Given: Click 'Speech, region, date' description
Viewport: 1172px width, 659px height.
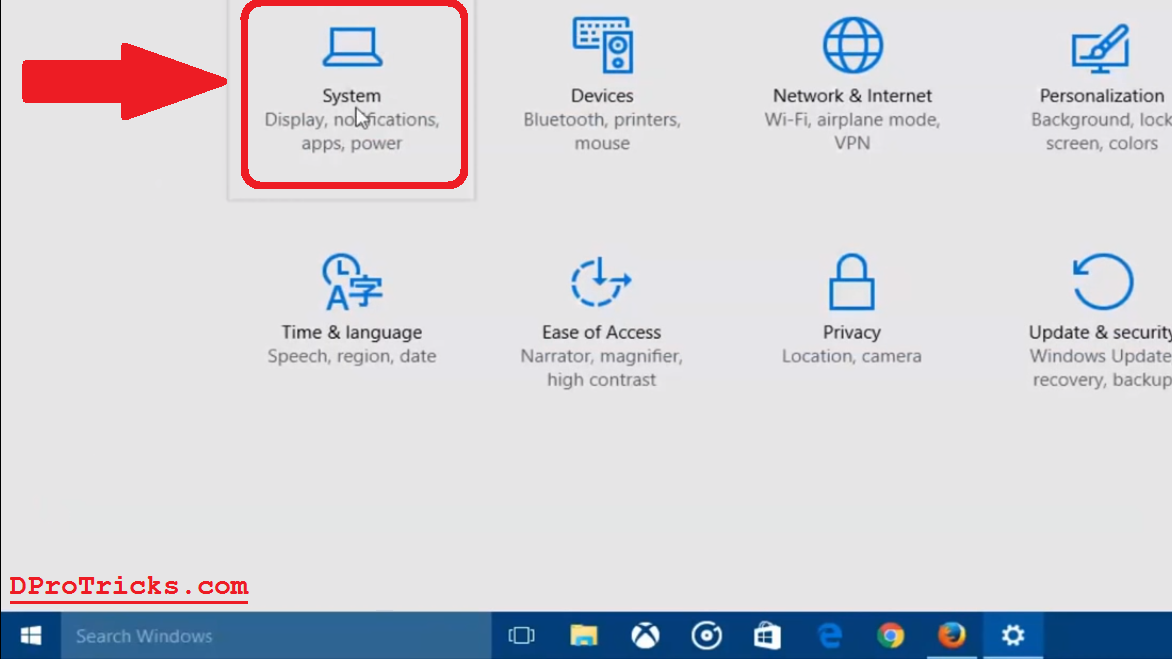Looking at the screenshot, I should 351,356.
